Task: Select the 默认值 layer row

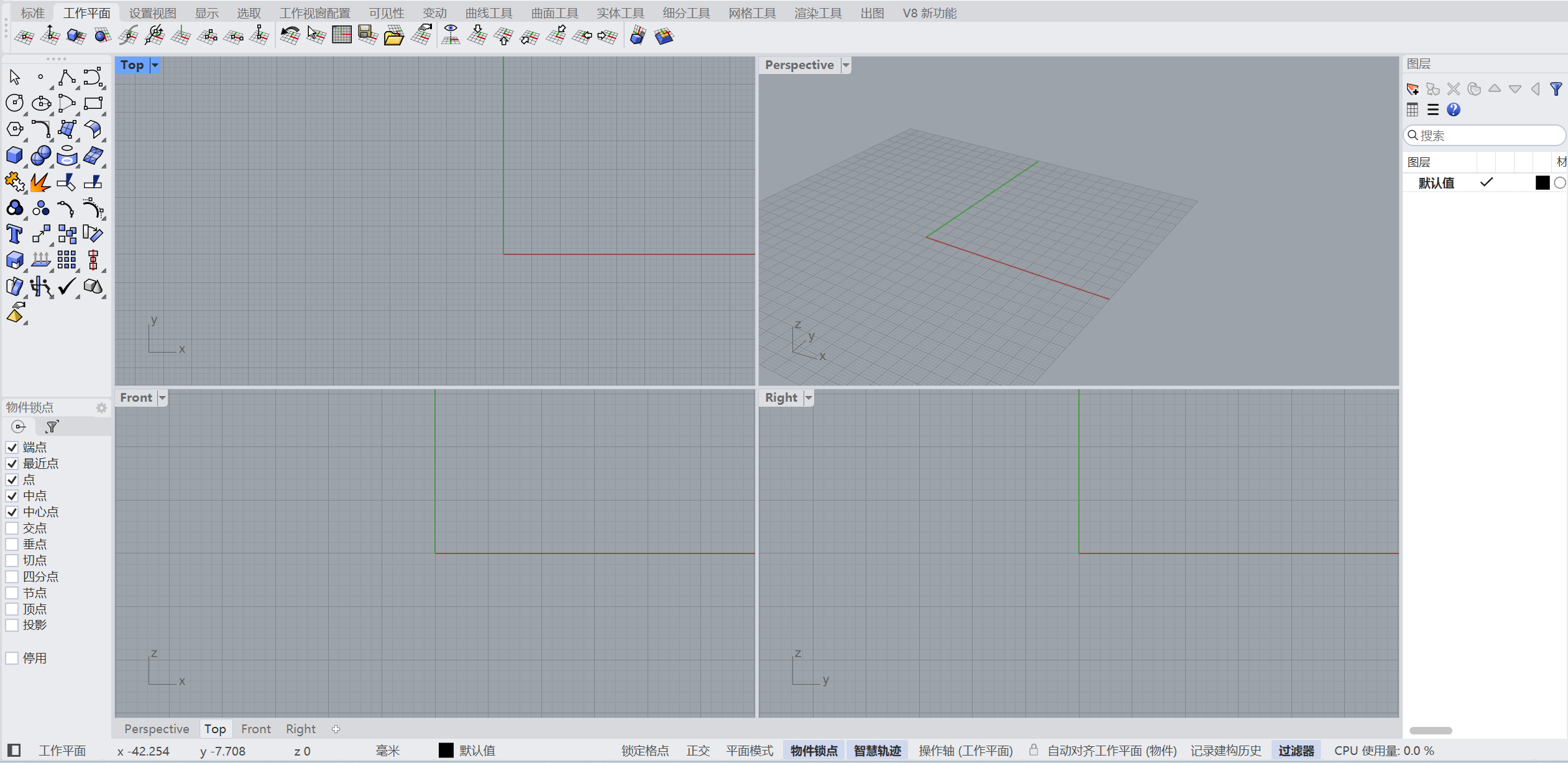Action: pyautogui.click(x=1485, y=183)
